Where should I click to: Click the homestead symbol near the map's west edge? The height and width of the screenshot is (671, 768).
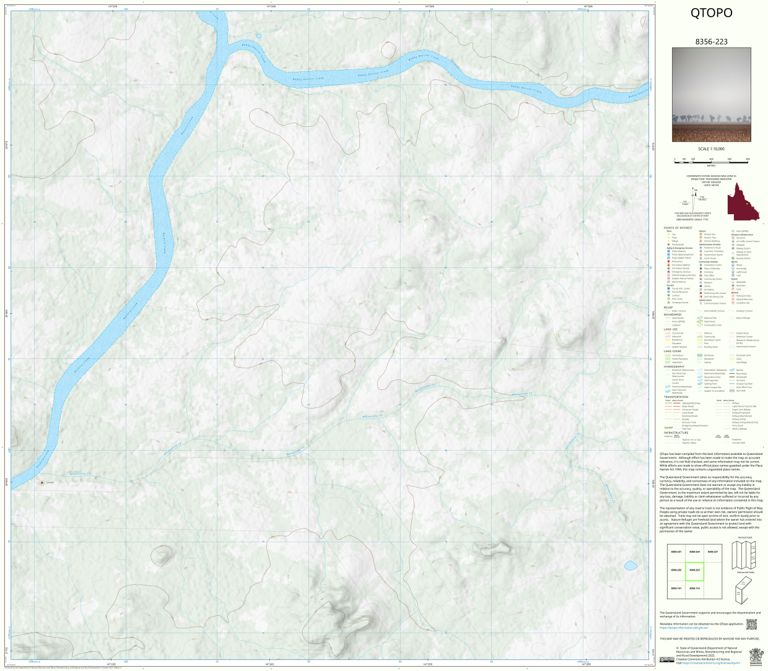(x=42, y=482)
